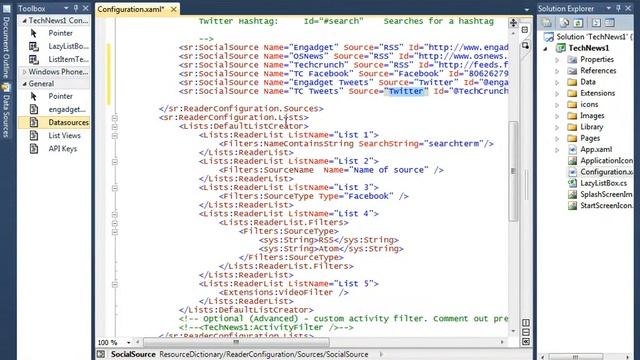640x360 pixels.
Task: Select the StartScreenIcon file
Action: coord(600,206)
